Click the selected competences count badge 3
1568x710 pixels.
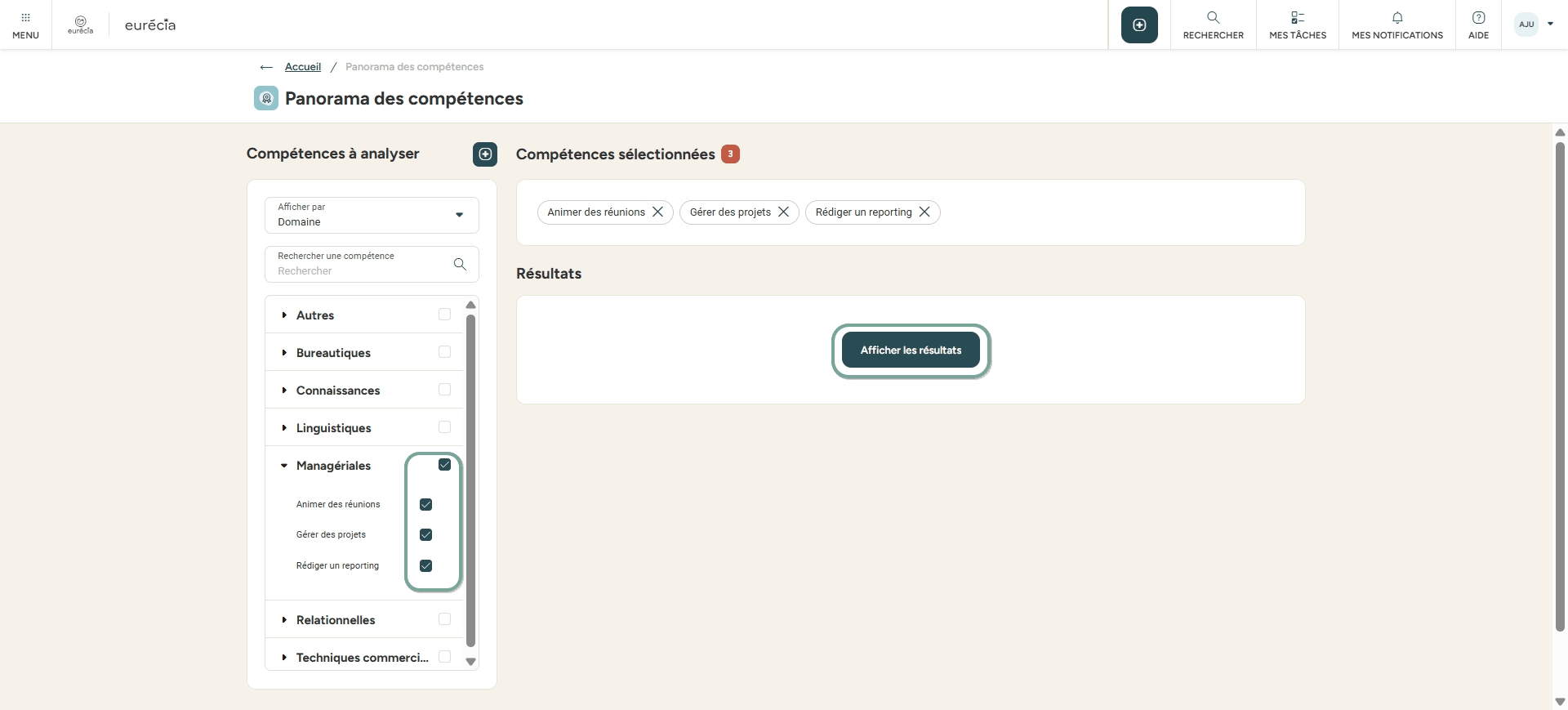pyautogui.click(x=730, y=154)
